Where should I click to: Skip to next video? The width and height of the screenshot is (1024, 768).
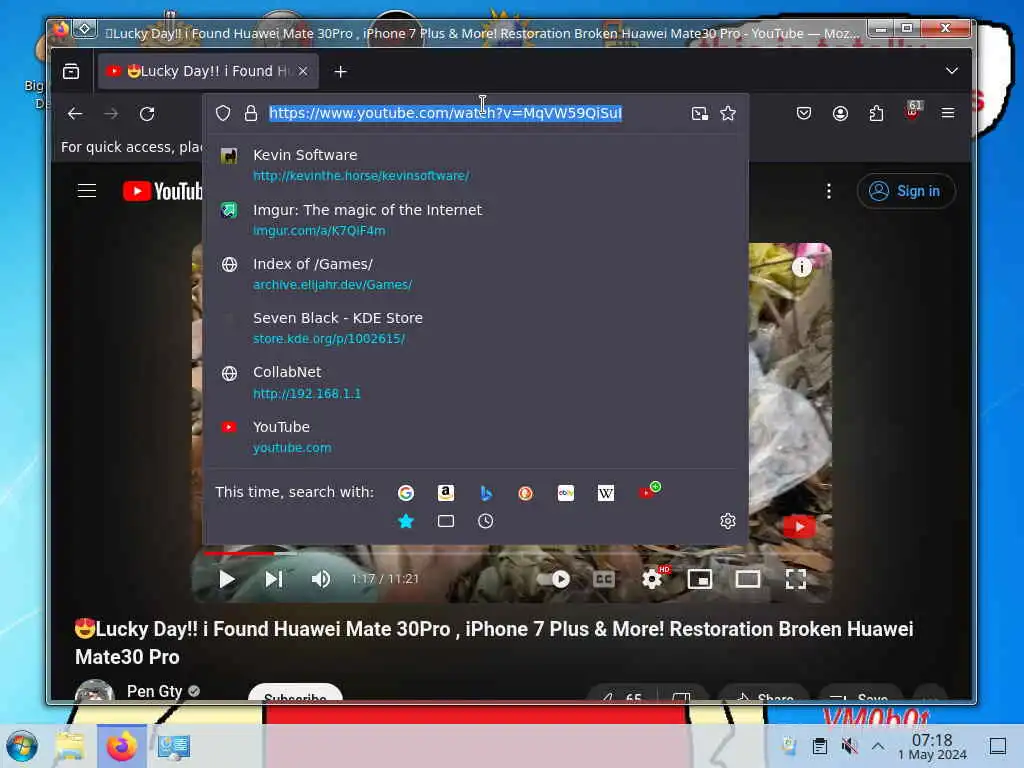coord(274,579)
